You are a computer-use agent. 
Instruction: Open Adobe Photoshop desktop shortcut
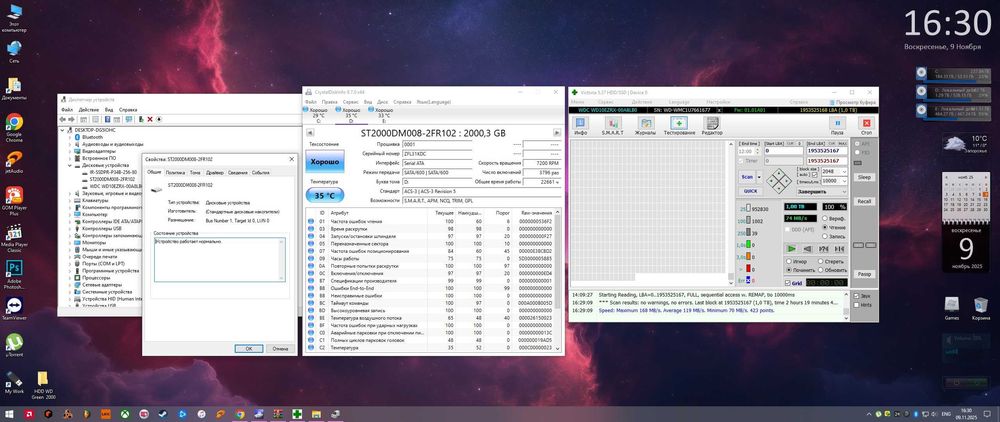[x=13, y=274]
